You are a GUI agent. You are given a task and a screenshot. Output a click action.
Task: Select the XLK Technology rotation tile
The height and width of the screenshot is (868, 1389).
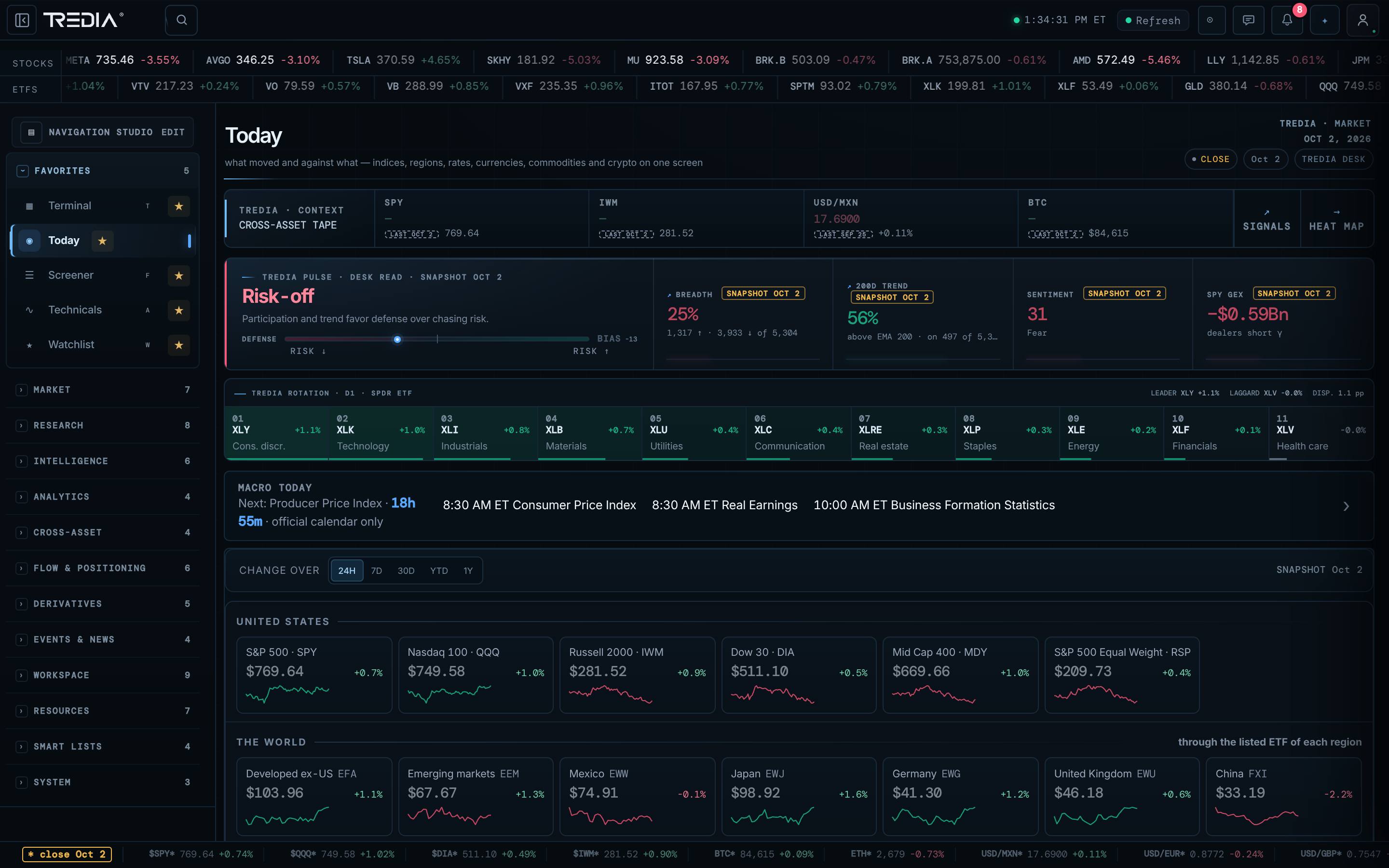(381, 434)
